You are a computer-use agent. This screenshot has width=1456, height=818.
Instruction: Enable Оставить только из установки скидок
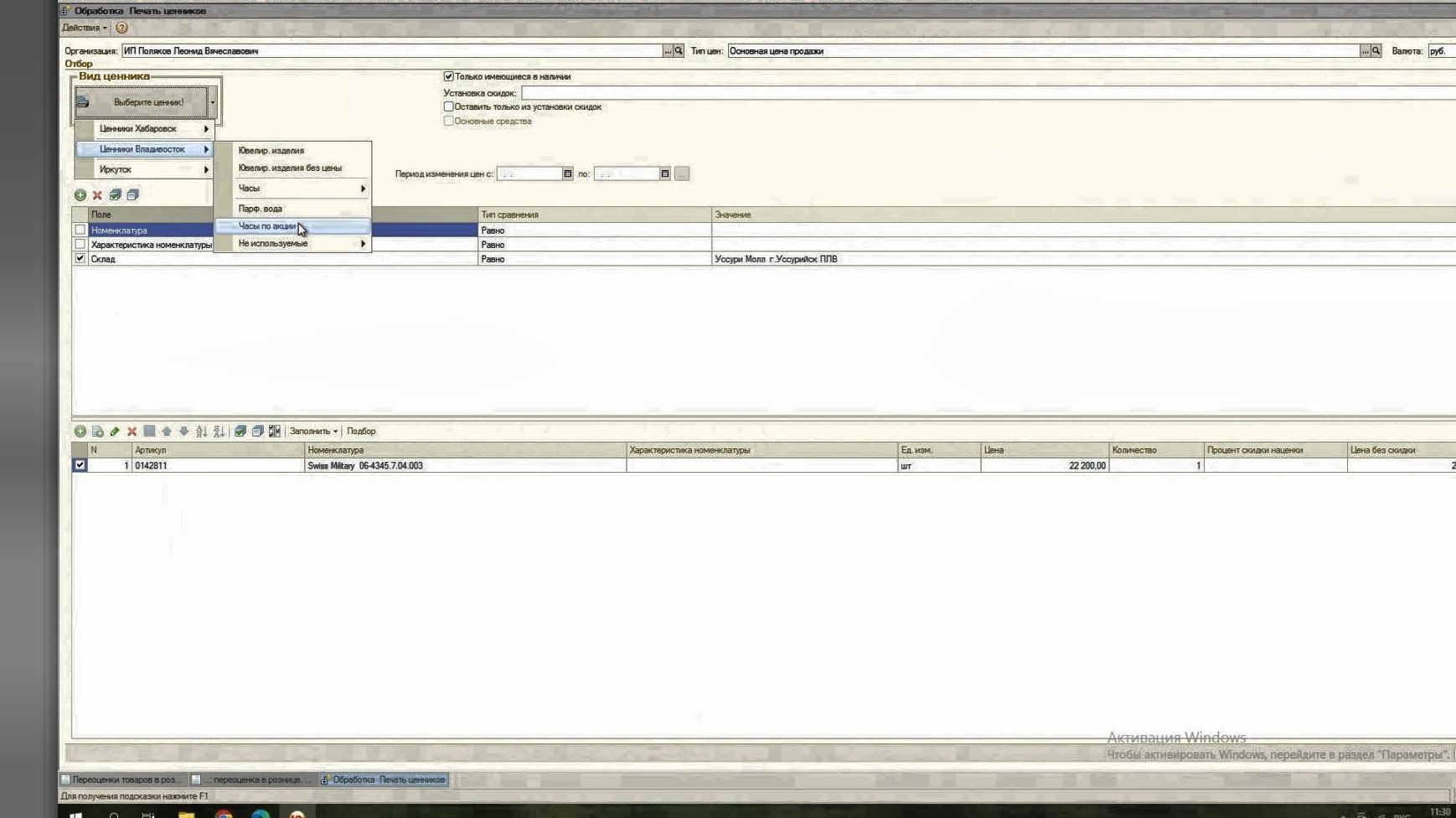[448, 107]
